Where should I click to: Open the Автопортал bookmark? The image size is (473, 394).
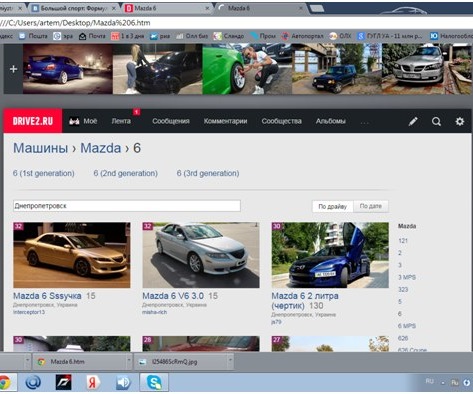[302, 36]
